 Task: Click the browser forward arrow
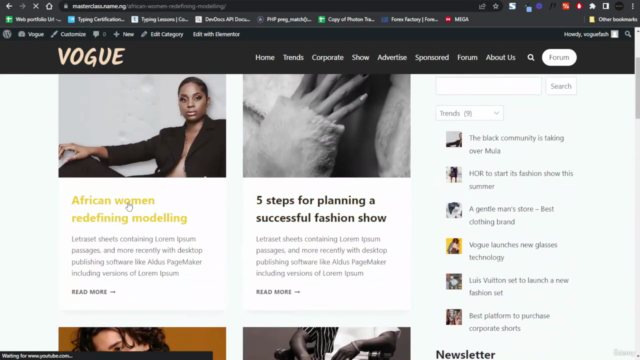[22, 6]
